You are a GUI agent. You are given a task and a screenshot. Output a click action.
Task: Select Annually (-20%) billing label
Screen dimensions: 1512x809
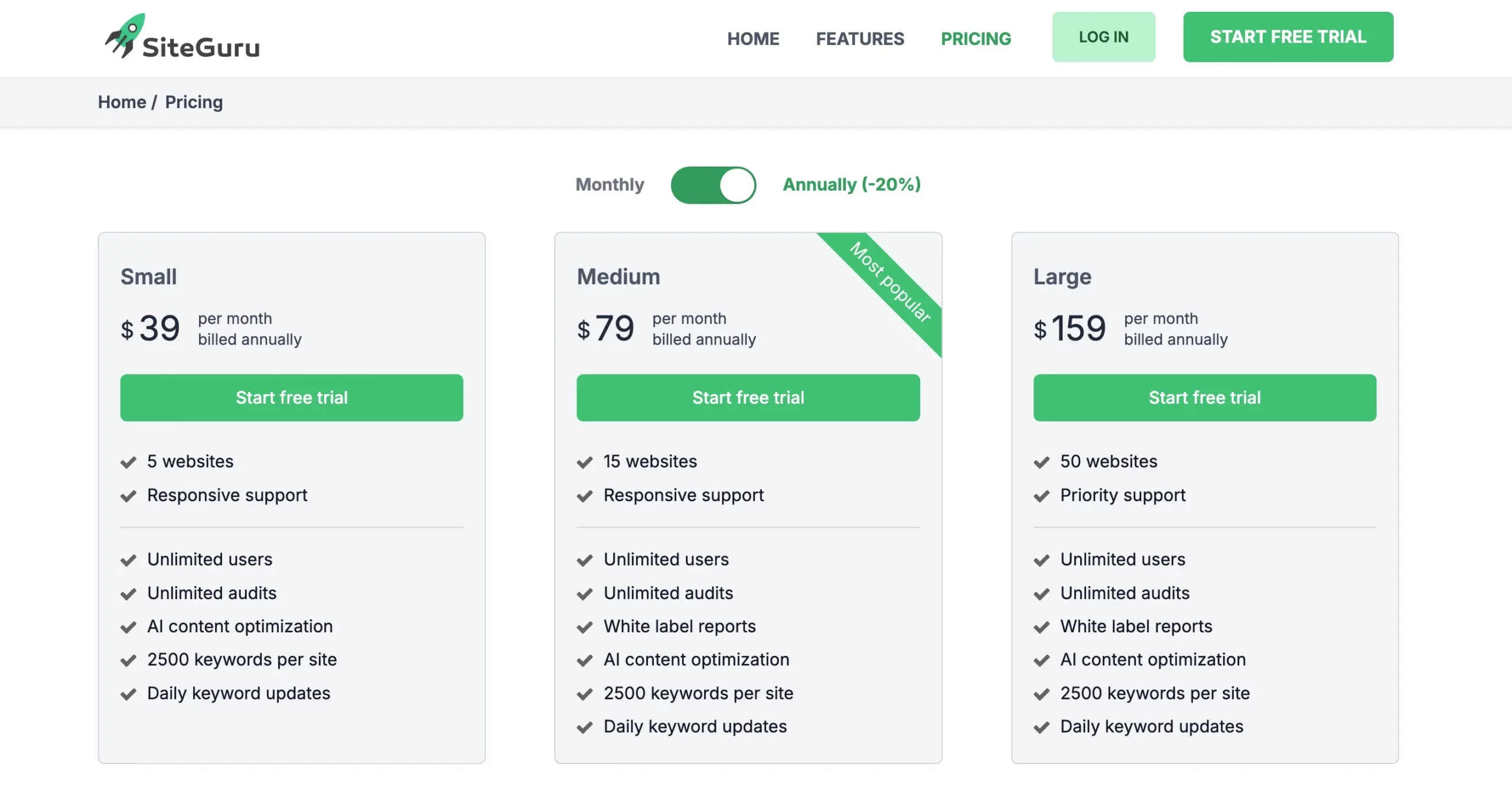tap(852, 184)
